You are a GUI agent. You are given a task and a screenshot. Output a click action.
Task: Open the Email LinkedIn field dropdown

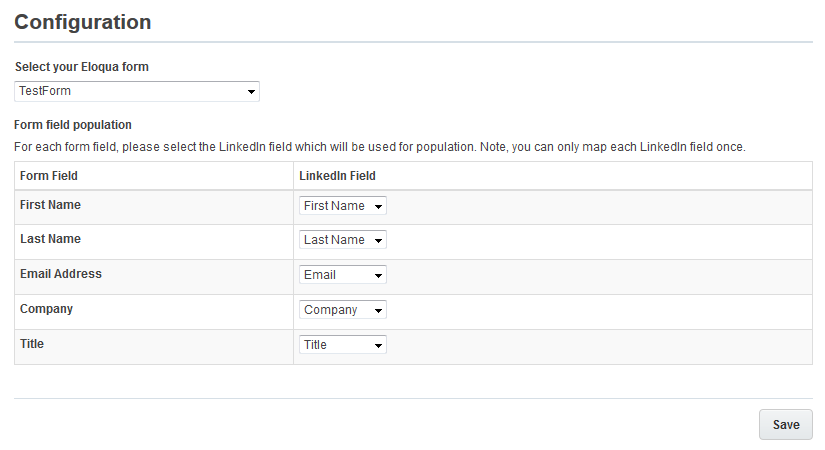click(342, 275)
